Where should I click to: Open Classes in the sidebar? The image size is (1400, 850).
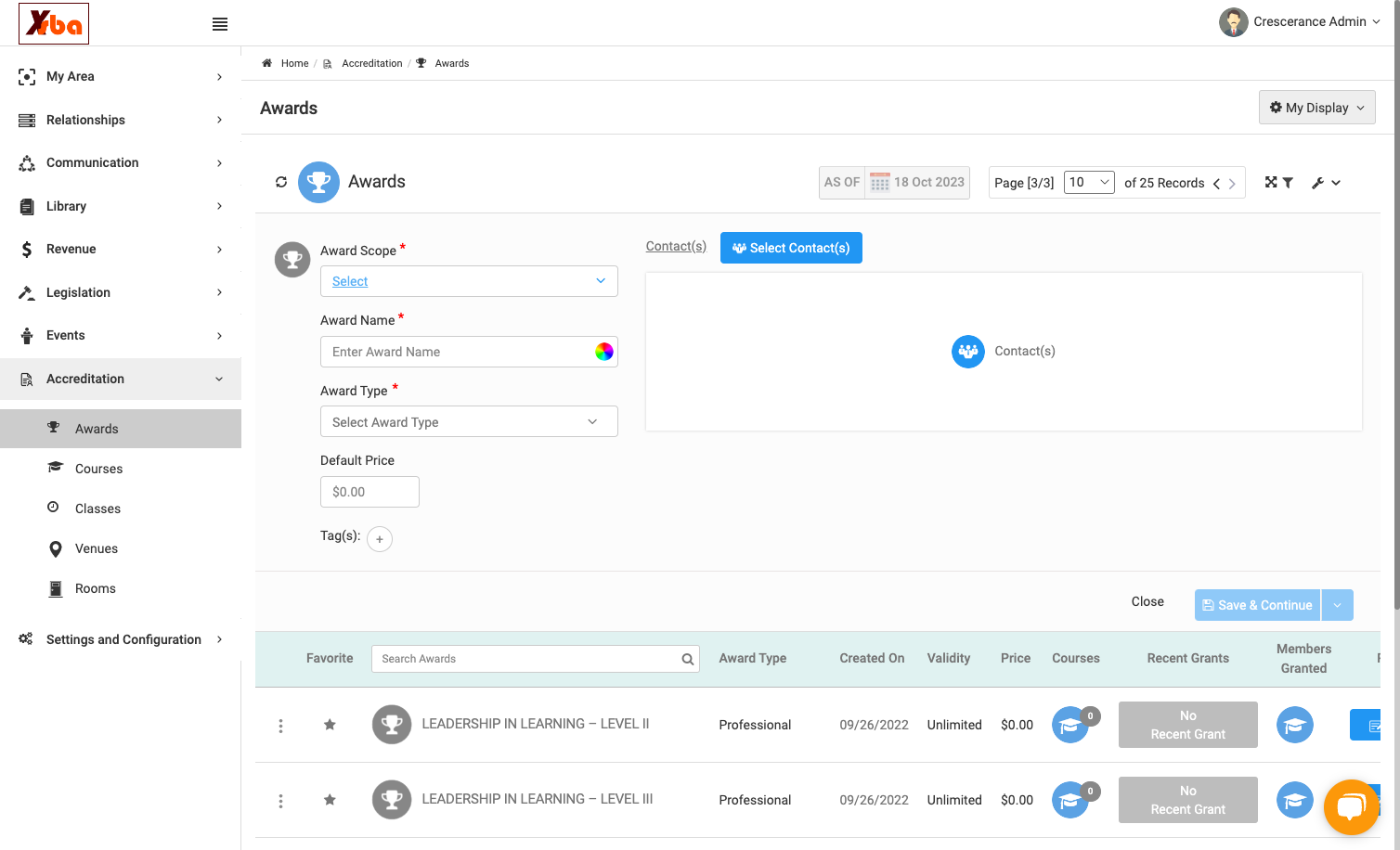(97, 509)
